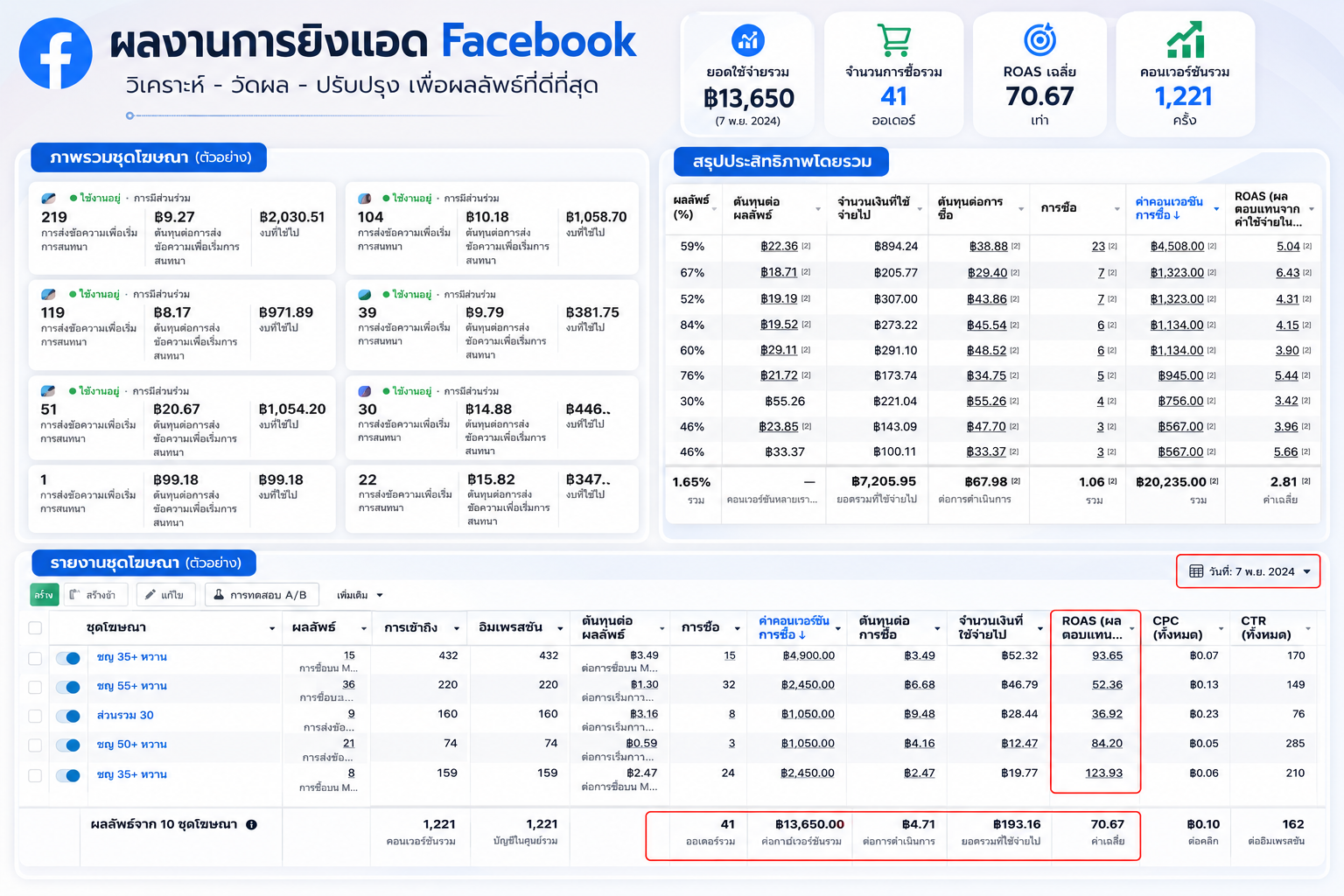1344x896 pixels.
Task: Click the ฿1,054.20 budget spent value
Action: click(292, 409)
